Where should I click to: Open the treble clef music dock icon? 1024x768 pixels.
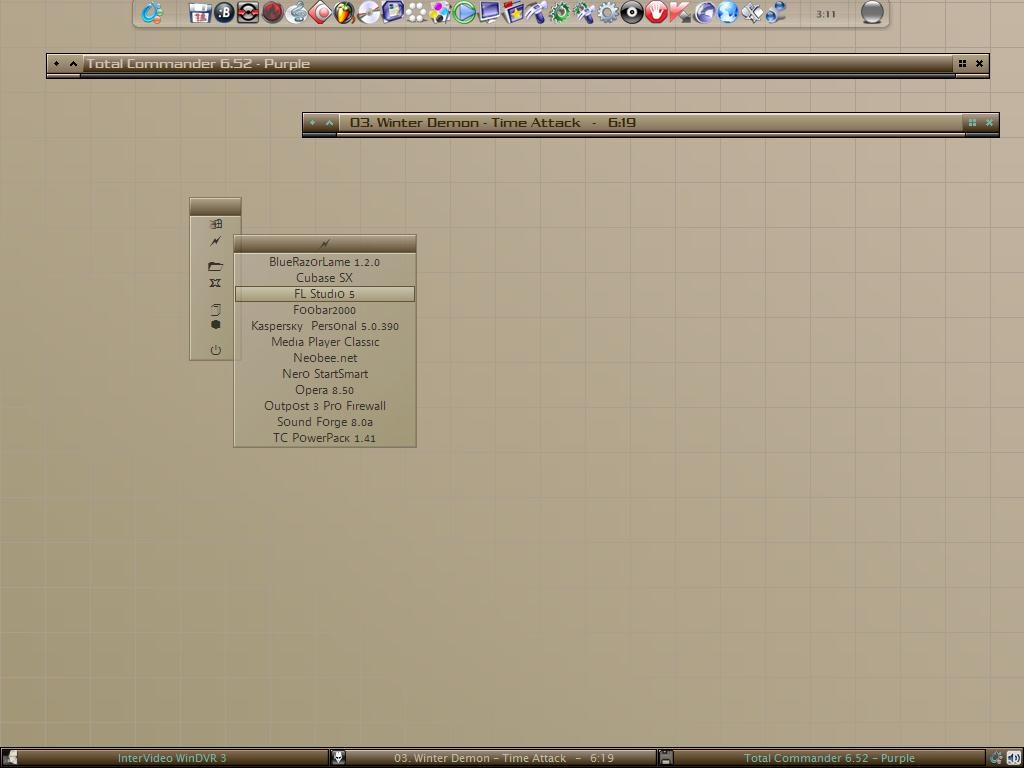click(296, 12)
